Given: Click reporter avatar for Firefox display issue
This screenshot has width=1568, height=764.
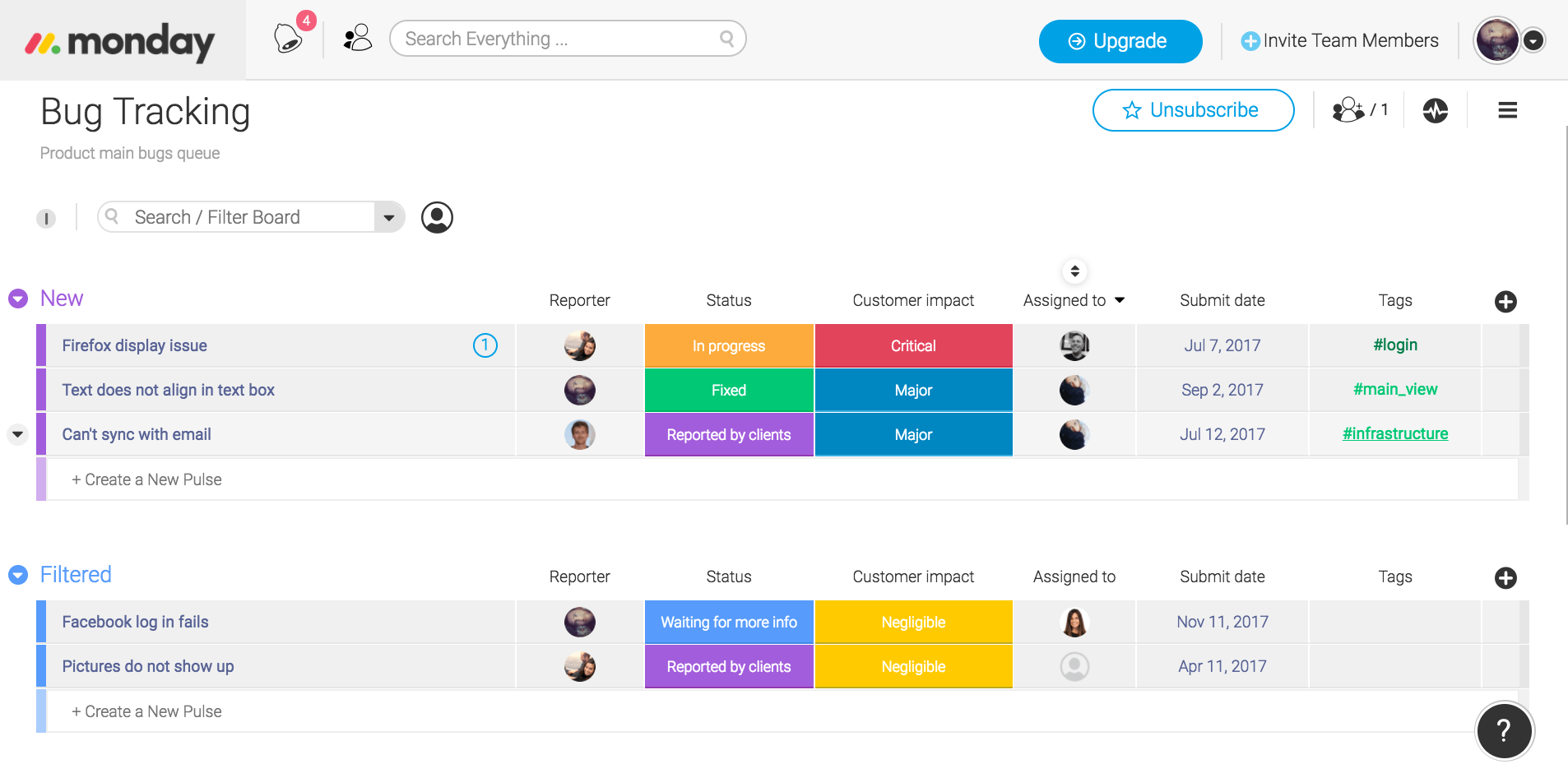Looking at the screenshot, I should 580,345.
